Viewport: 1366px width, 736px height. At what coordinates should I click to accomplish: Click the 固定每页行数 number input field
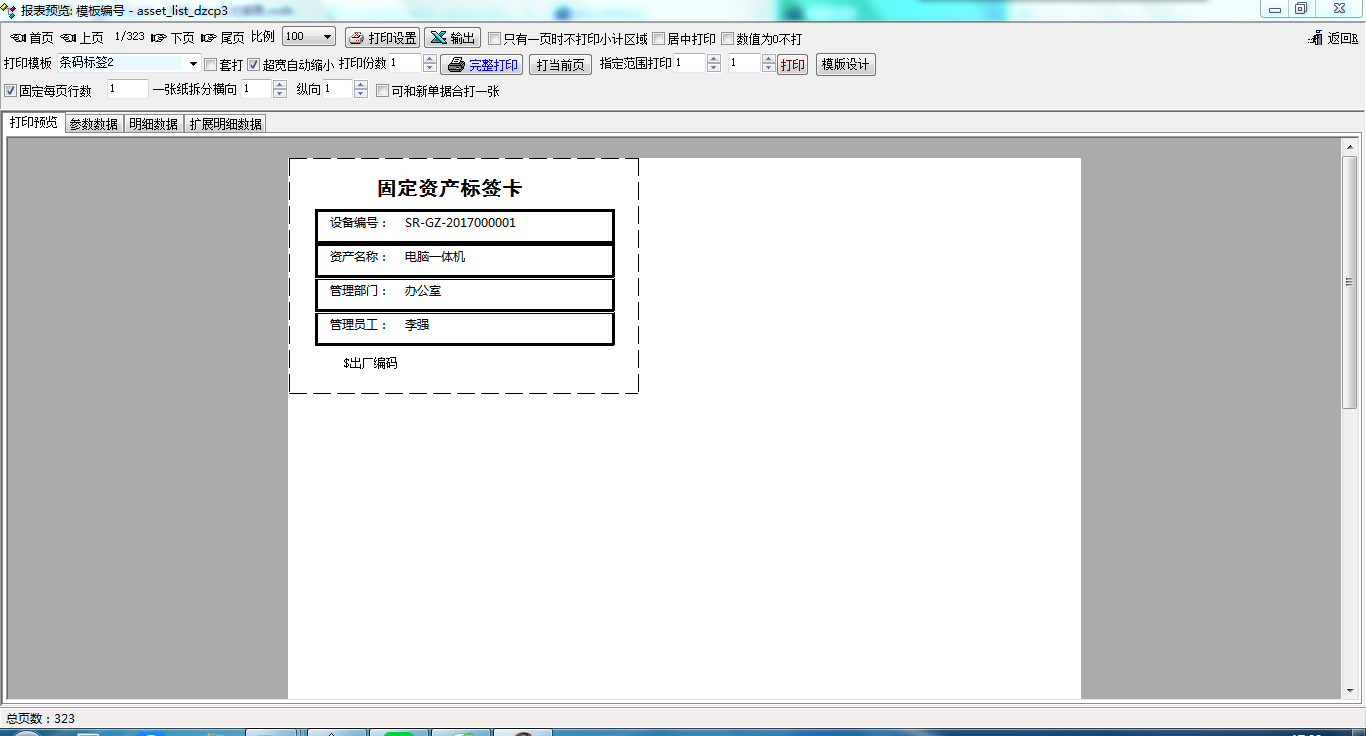[x=127, y=90]
